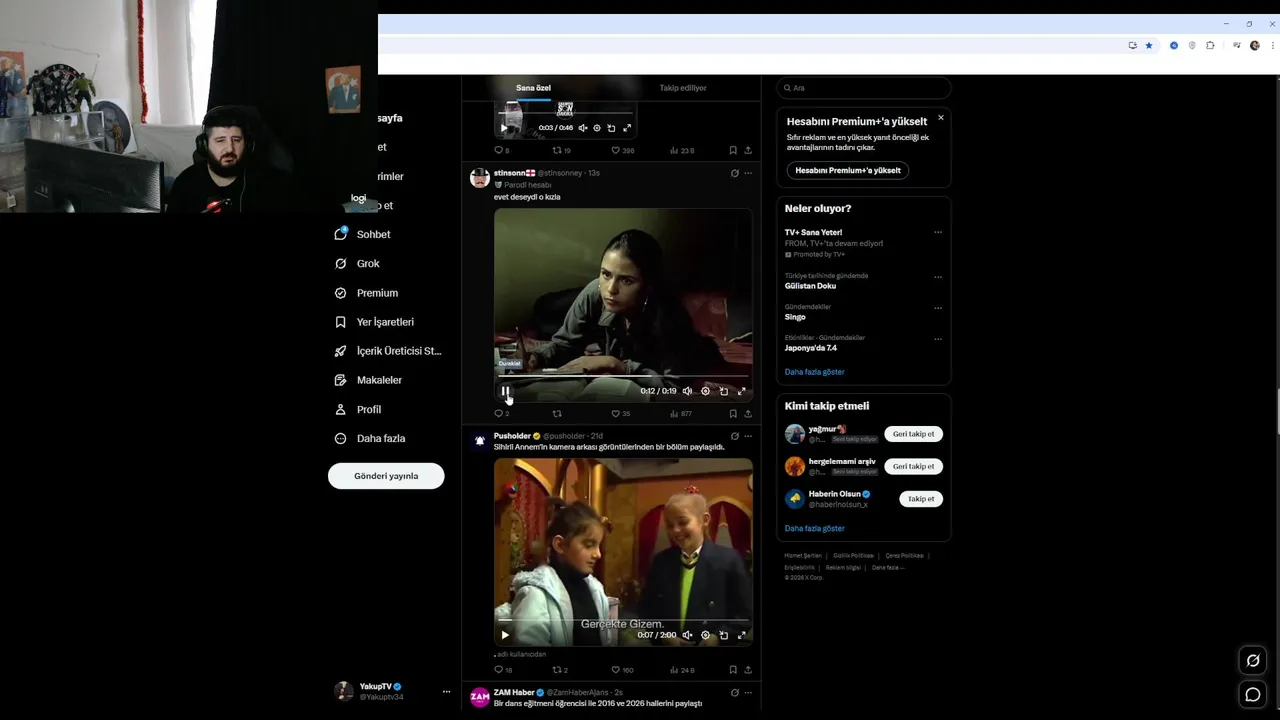1280x720 pixels.
Task: Open İçerik Üreticisi Stüdyosu in sidebar
Action: click(x=388, y=351)
